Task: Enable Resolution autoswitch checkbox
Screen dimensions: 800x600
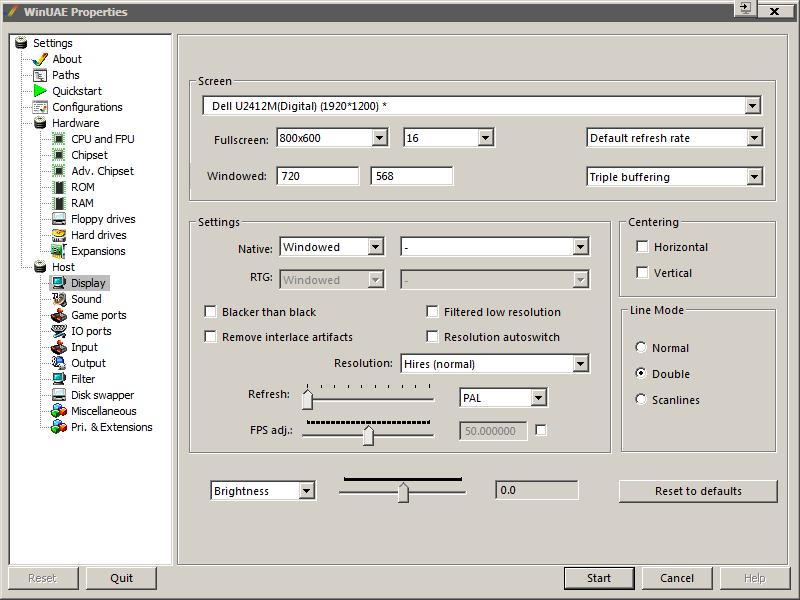Action: [x=432, y=337]
